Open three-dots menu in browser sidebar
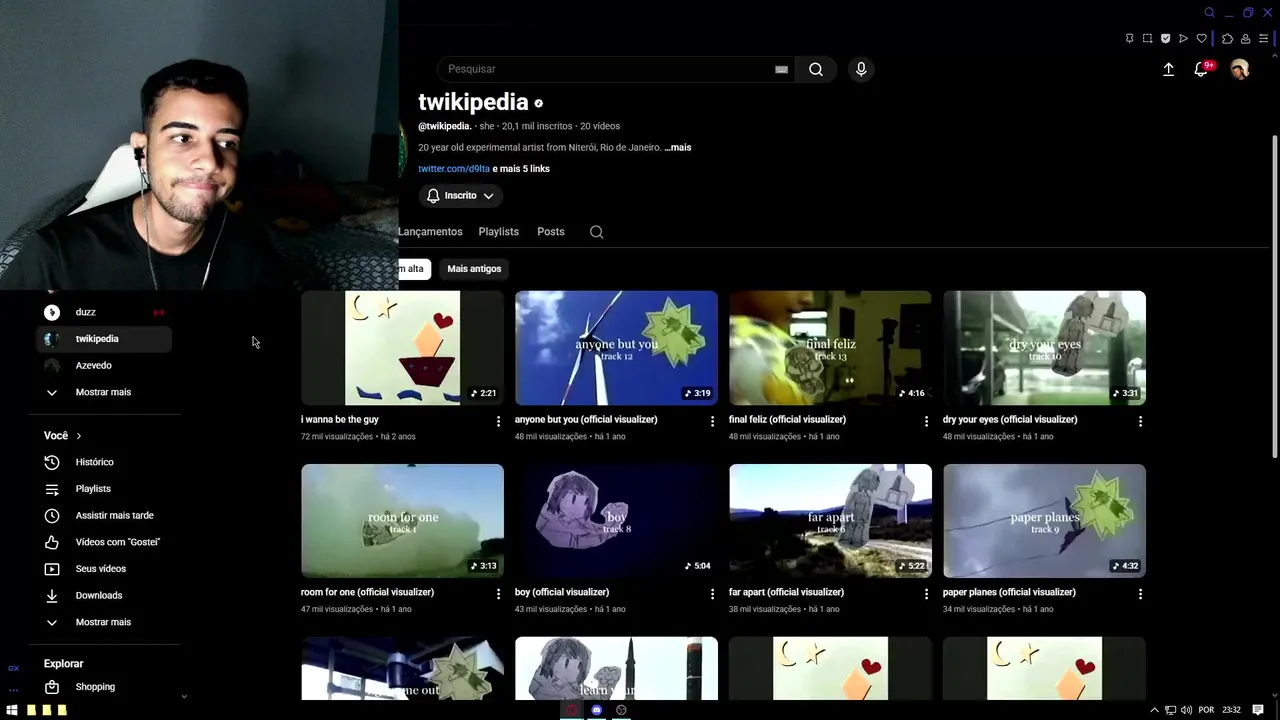1280x720 pixels. pyautogui.click(x=13, y=690)
